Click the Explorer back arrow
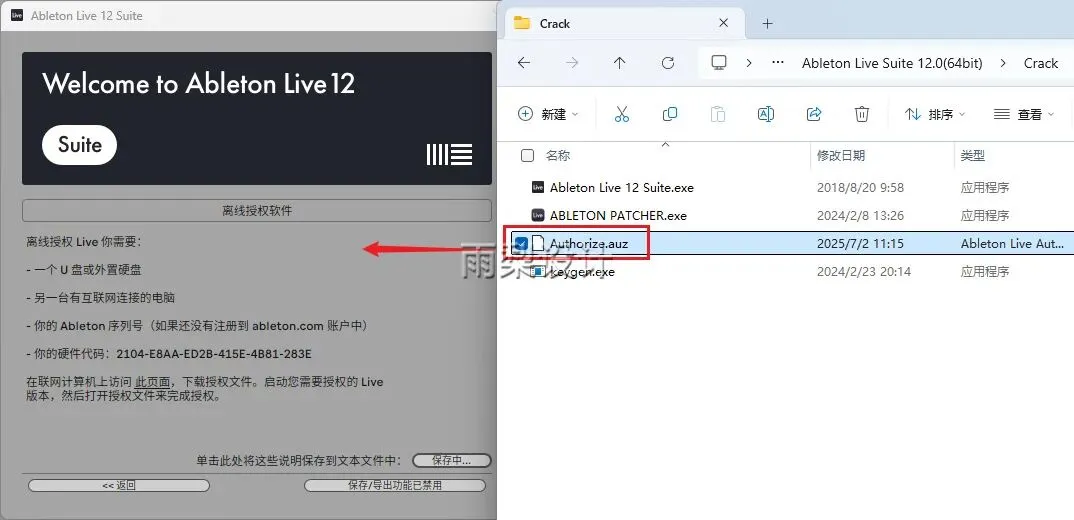 point(524,63)
